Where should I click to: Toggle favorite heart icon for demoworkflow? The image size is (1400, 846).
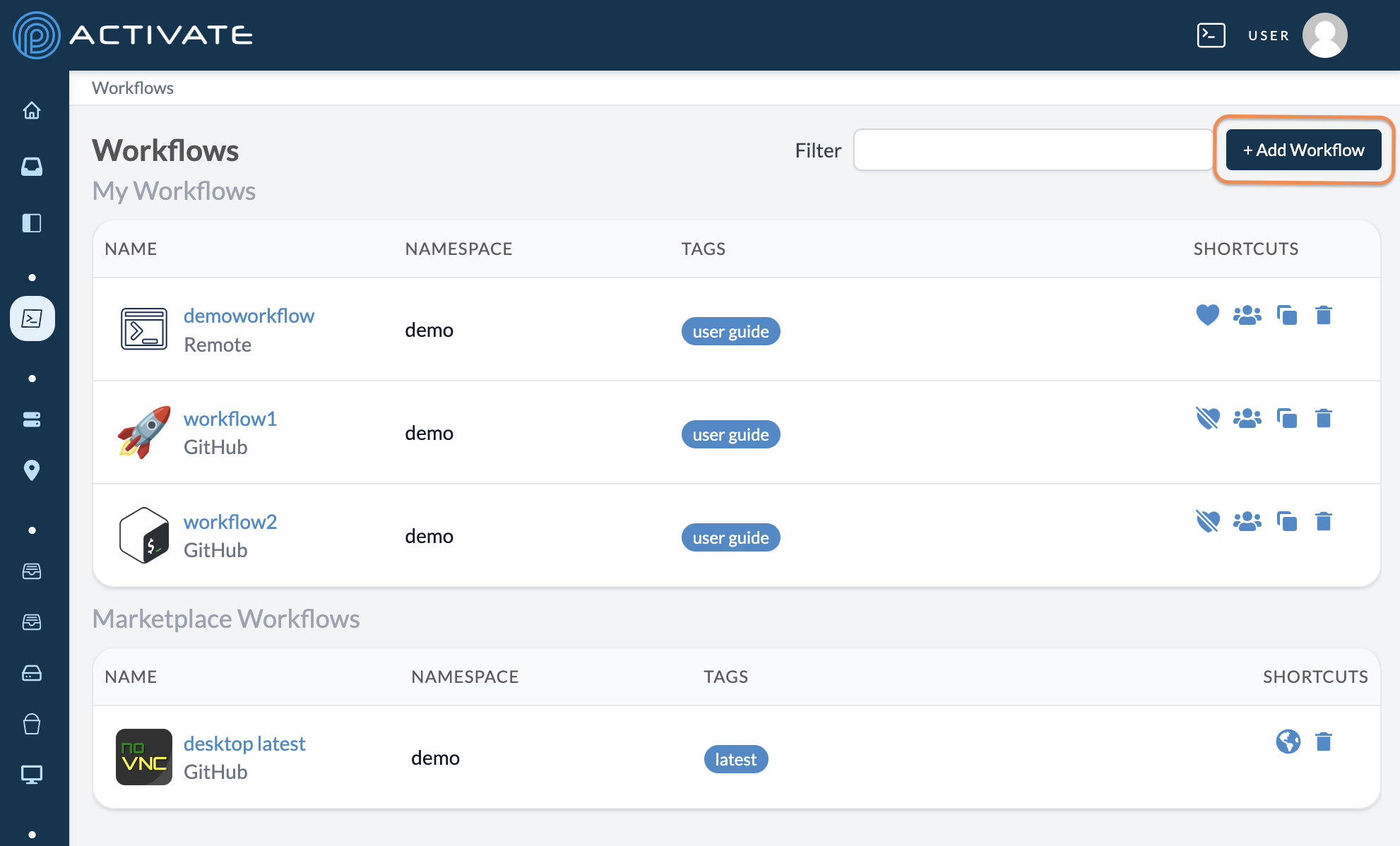coord(1207,316)
